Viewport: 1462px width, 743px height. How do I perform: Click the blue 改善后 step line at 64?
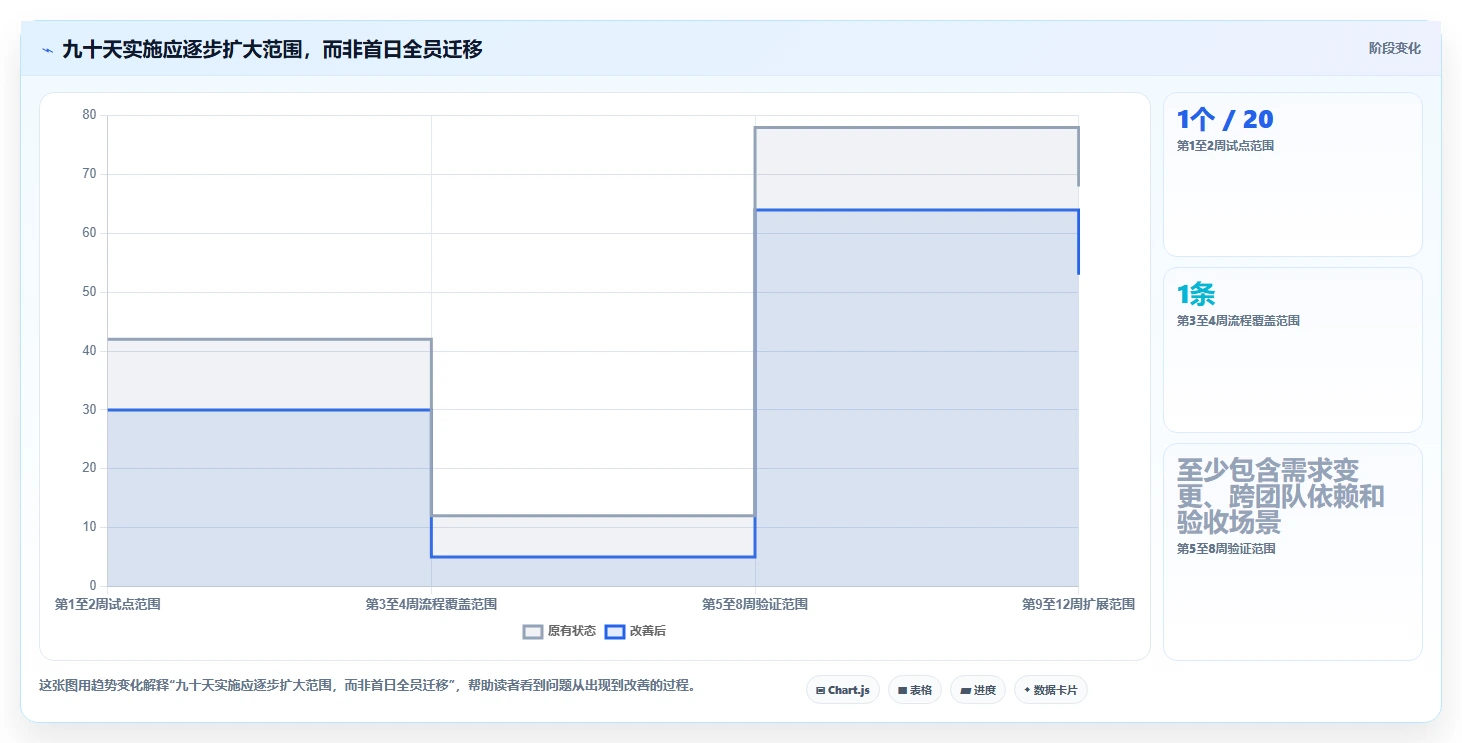916,210
